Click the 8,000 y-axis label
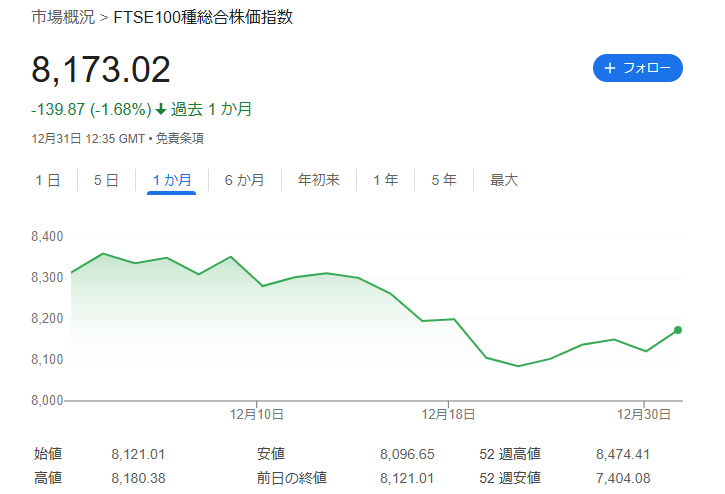 click(x=47, y=400)
